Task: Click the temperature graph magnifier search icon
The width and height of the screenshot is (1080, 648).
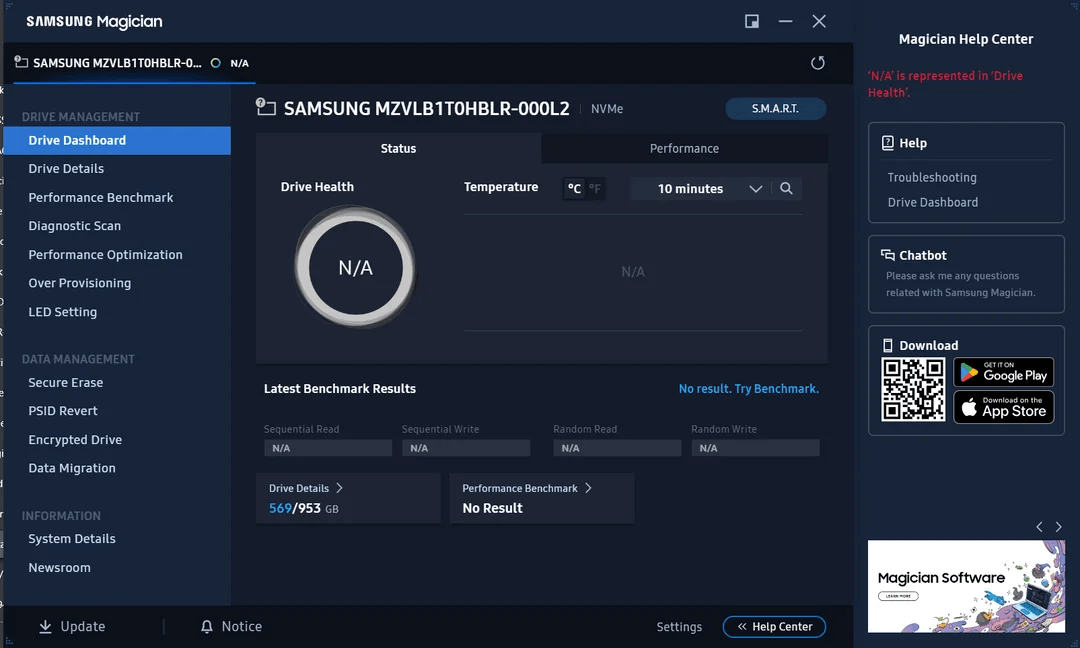Action: coord(786,189)
